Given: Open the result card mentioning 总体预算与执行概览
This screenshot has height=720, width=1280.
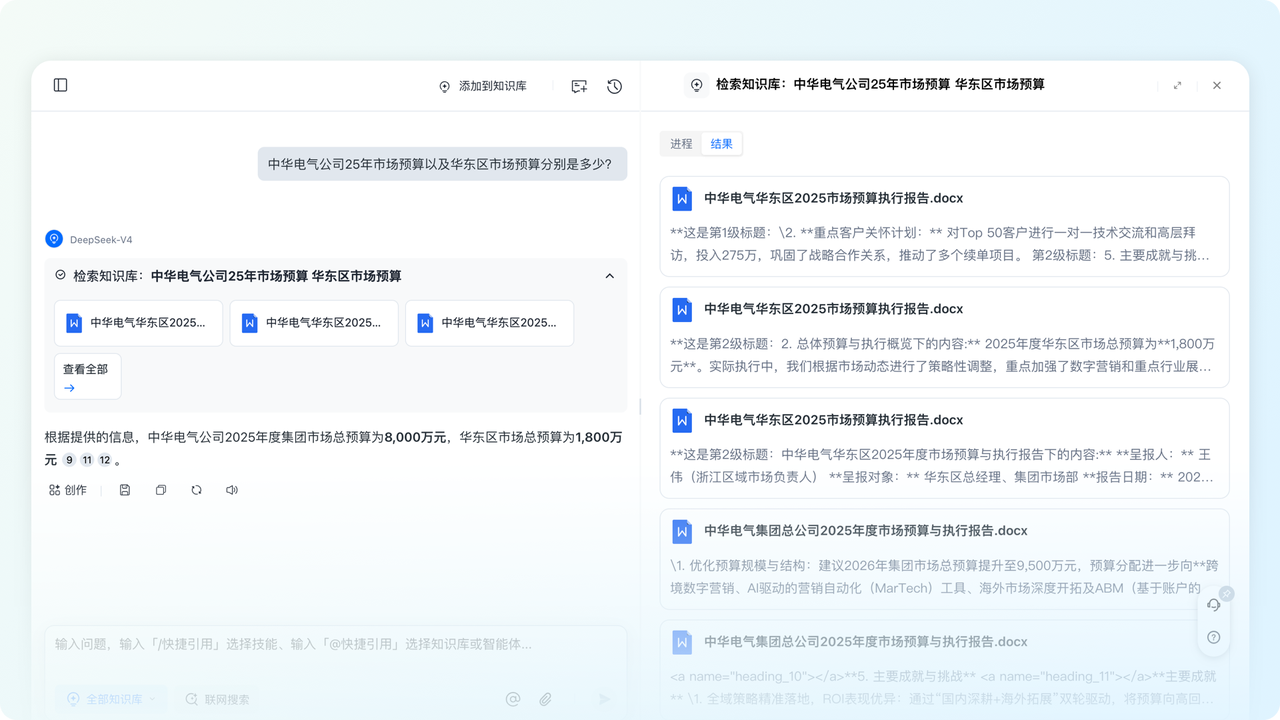Looking at the screenshot, I should (x=944, y=338).
